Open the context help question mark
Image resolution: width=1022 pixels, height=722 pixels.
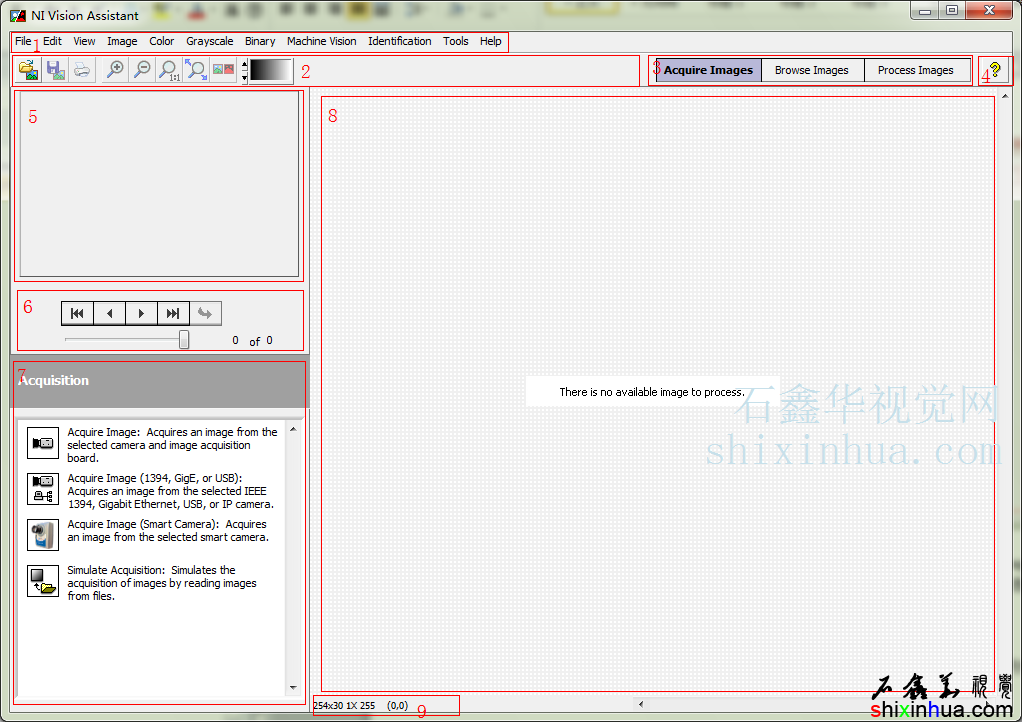[x=995, y=70]
